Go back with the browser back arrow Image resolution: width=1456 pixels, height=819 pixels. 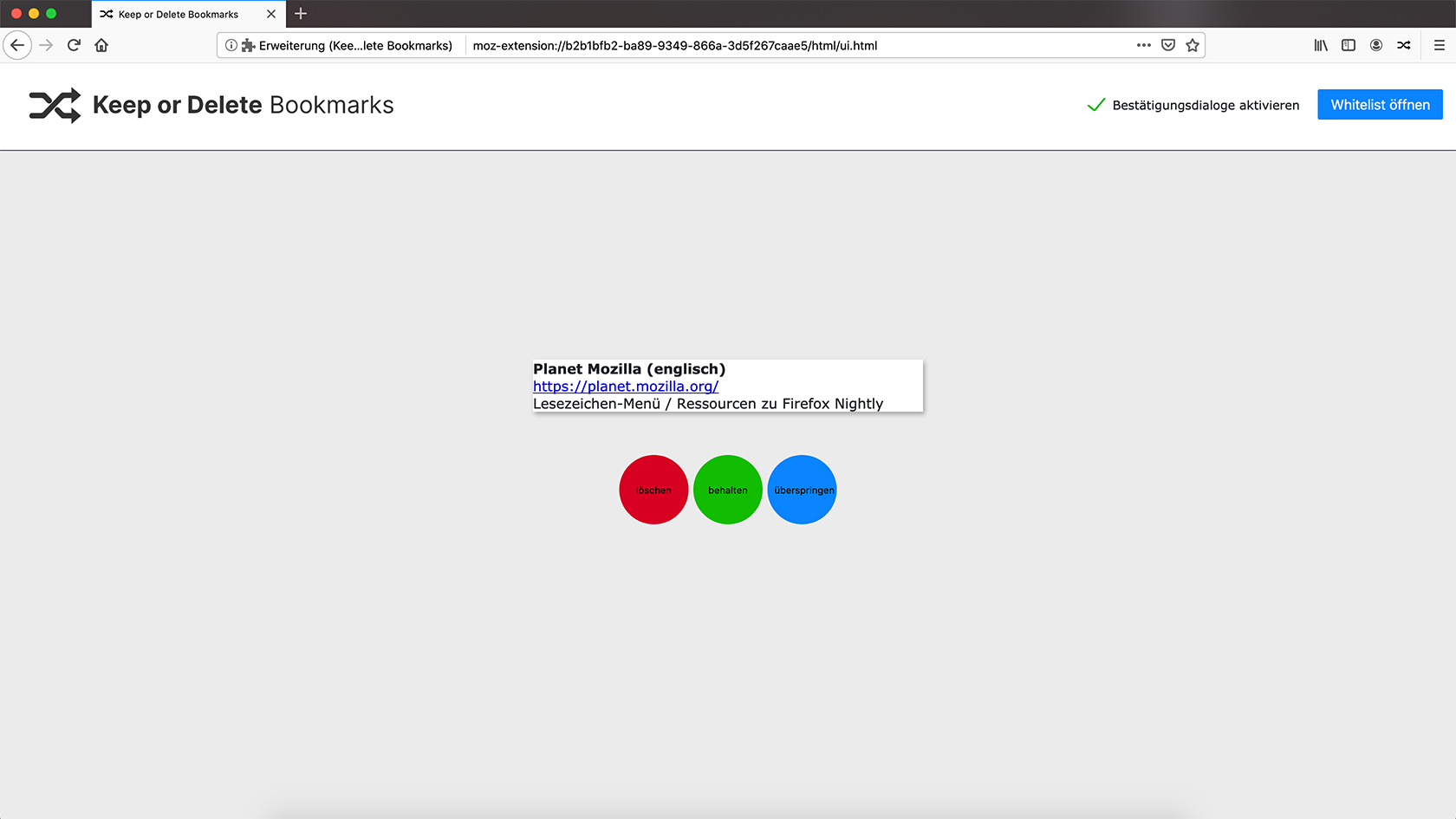pos(17,45)
